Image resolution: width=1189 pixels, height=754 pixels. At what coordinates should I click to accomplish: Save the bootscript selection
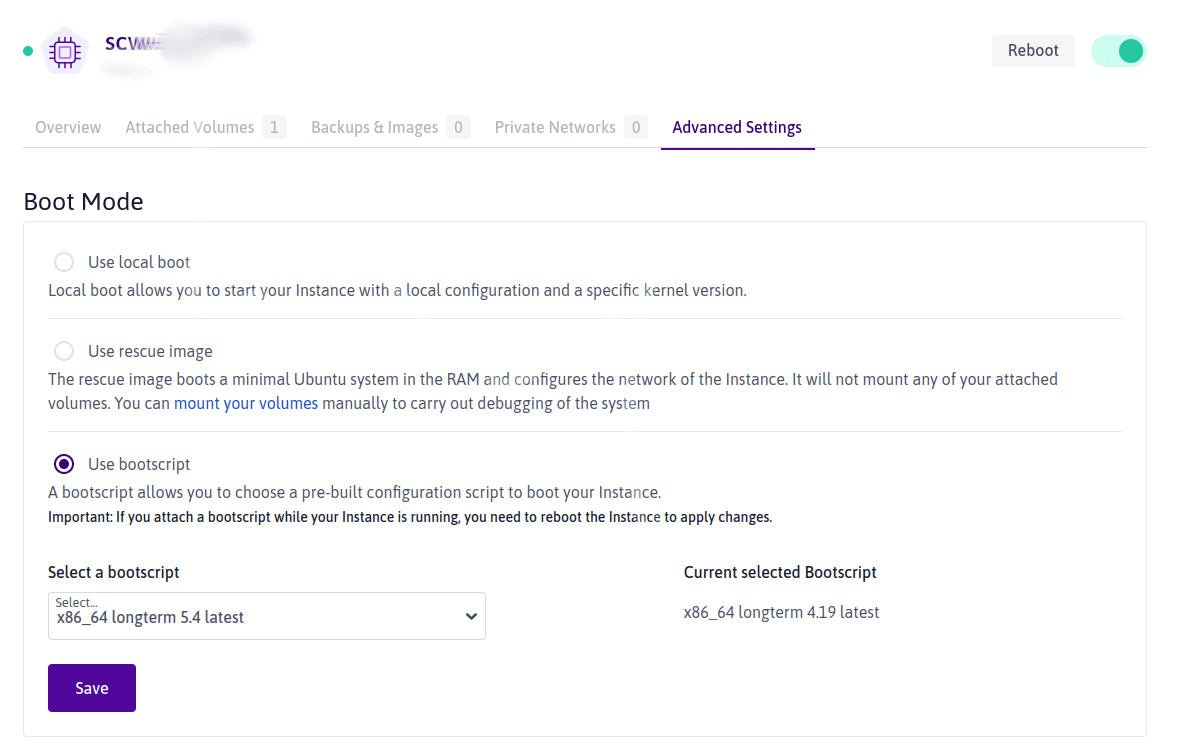pyautogui.click(x=92, y=688)
